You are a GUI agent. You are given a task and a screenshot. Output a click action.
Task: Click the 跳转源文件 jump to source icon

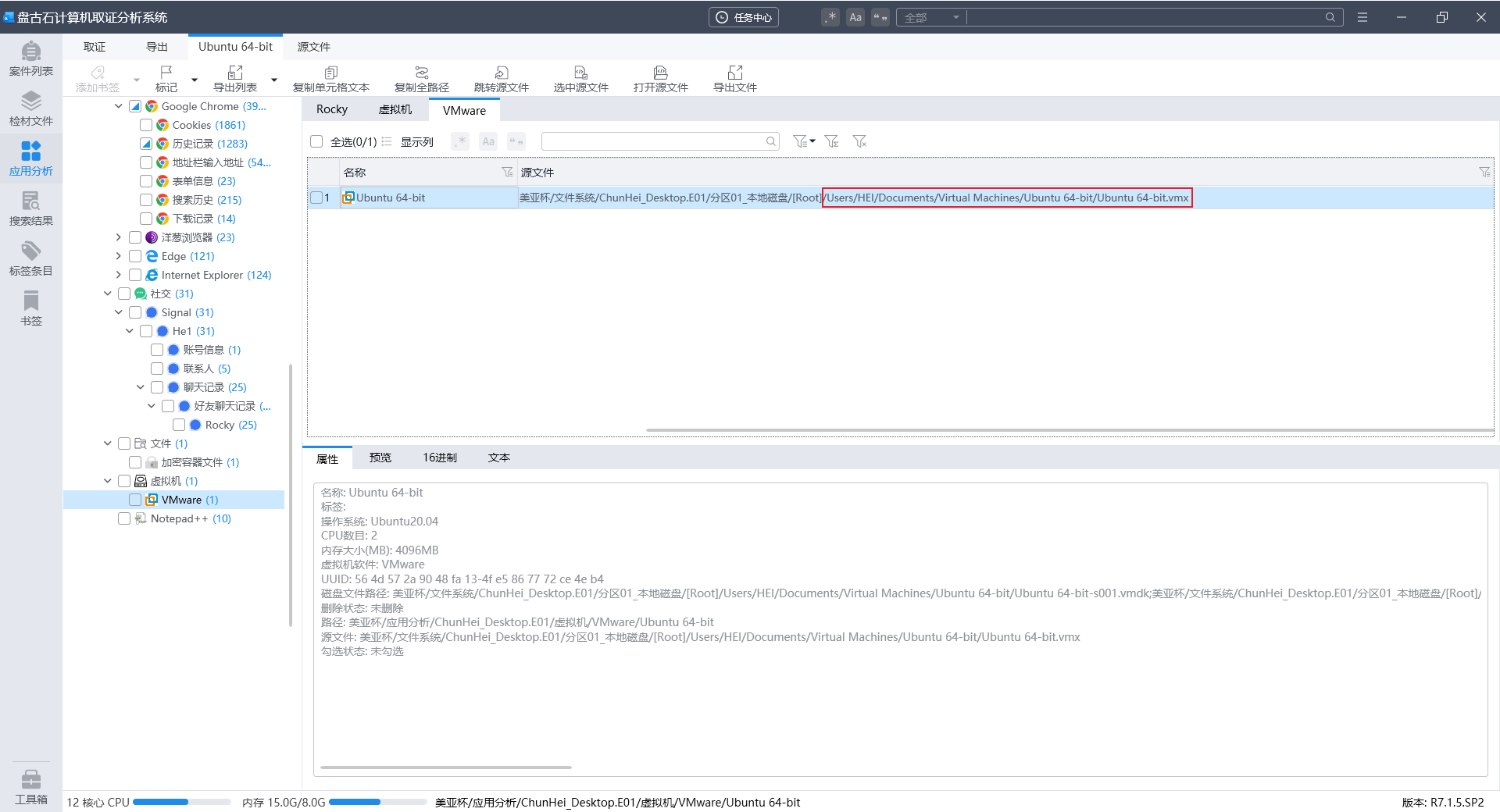[x=501, y=79]
